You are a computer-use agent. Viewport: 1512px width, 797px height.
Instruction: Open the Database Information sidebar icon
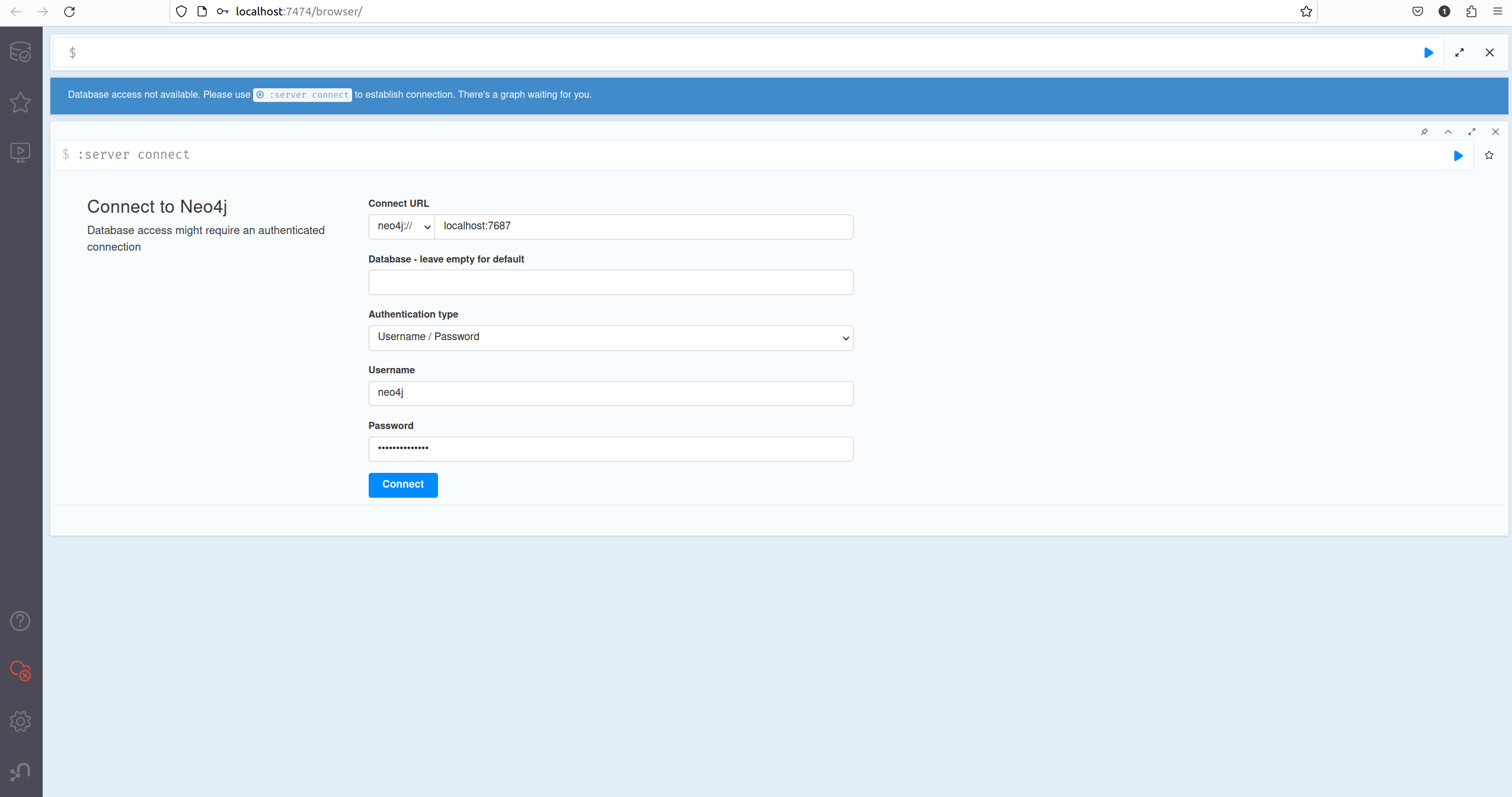[20, 52]
